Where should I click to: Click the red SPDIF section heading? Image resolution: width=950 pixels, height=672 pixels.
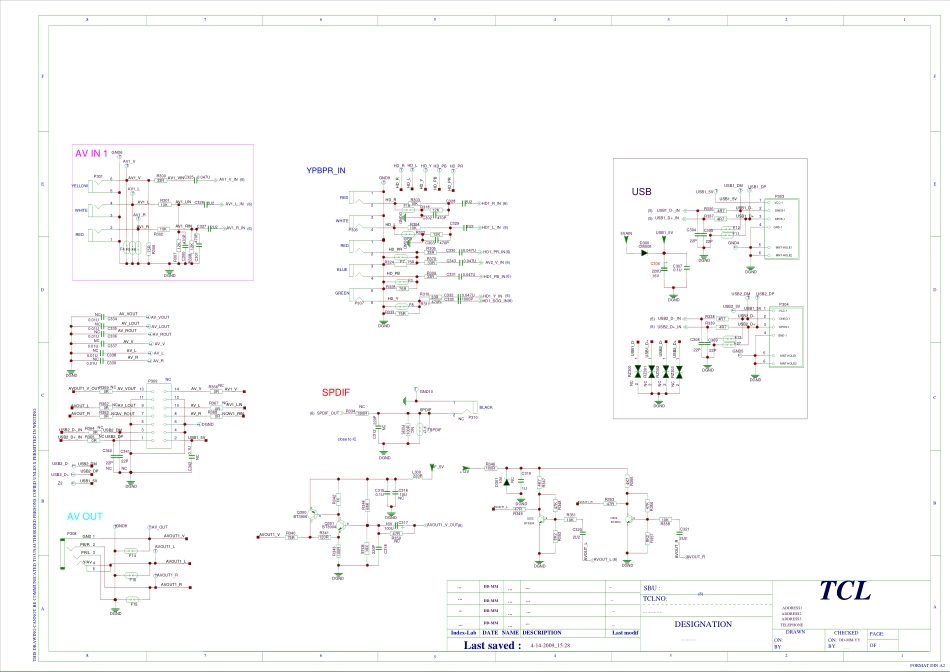(335, 392)
